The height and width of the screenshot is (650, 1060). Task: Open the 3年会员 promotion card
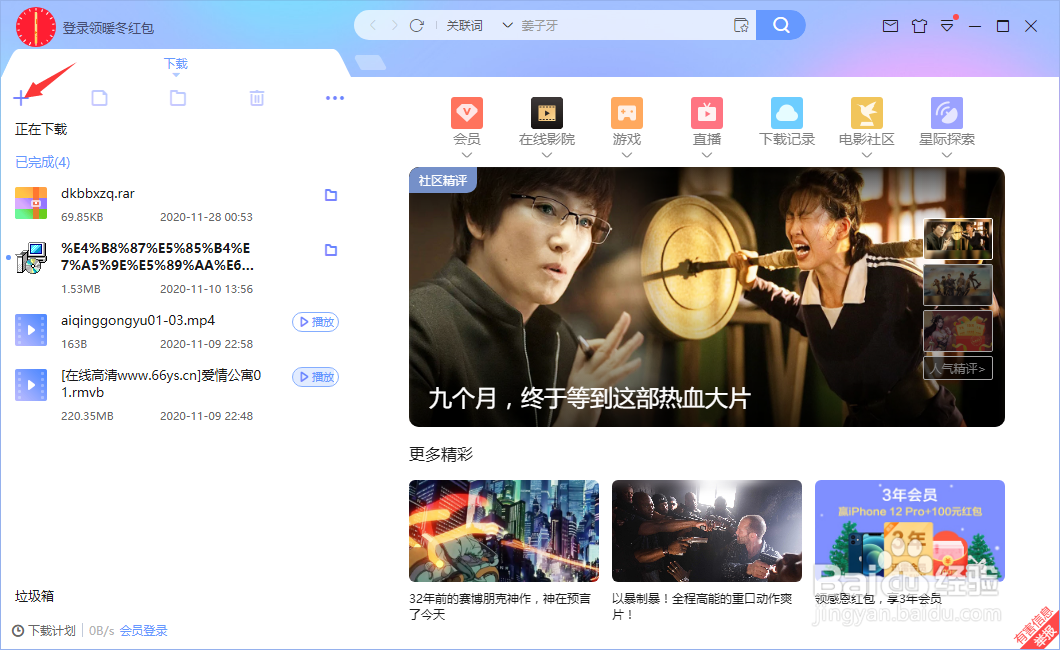coord(909,531)
